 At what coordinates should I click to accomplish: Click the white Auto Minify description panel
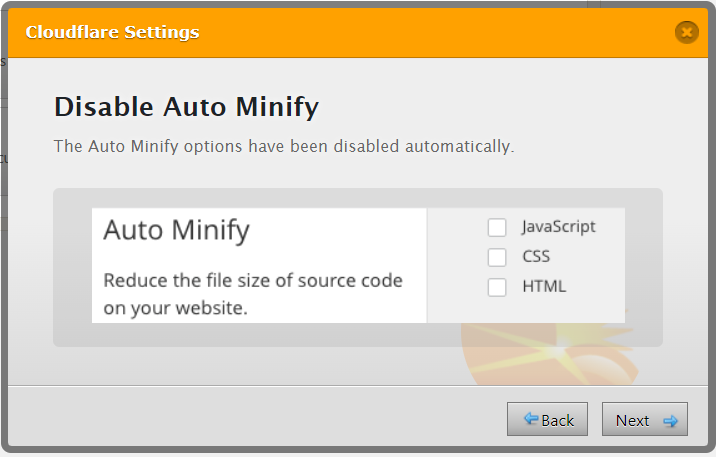(x=259, y=266)
